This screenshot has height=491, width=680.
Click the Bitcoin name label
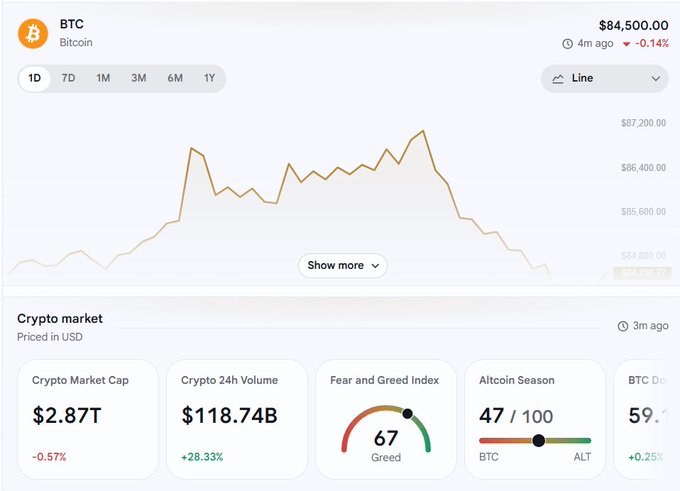coord(76,43)
